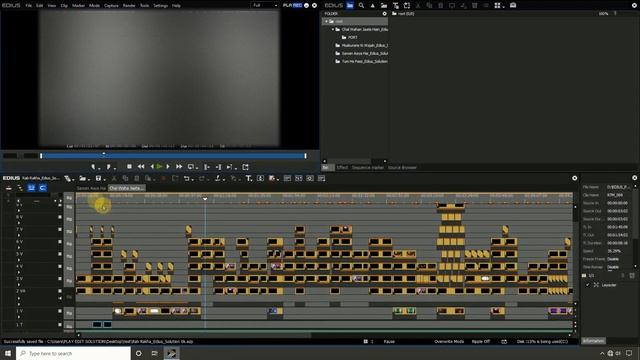640x360 pixels.
Task: Open the Undo history dropdown arrow
Action: (x=192, y=179)
